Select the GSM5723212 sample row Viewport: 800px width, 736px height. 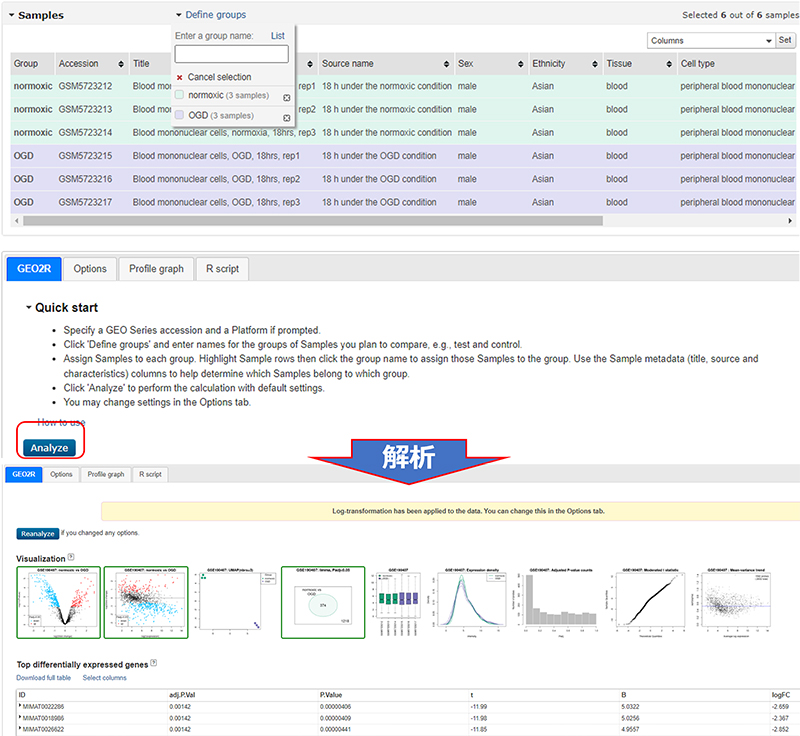coord(403,86)
